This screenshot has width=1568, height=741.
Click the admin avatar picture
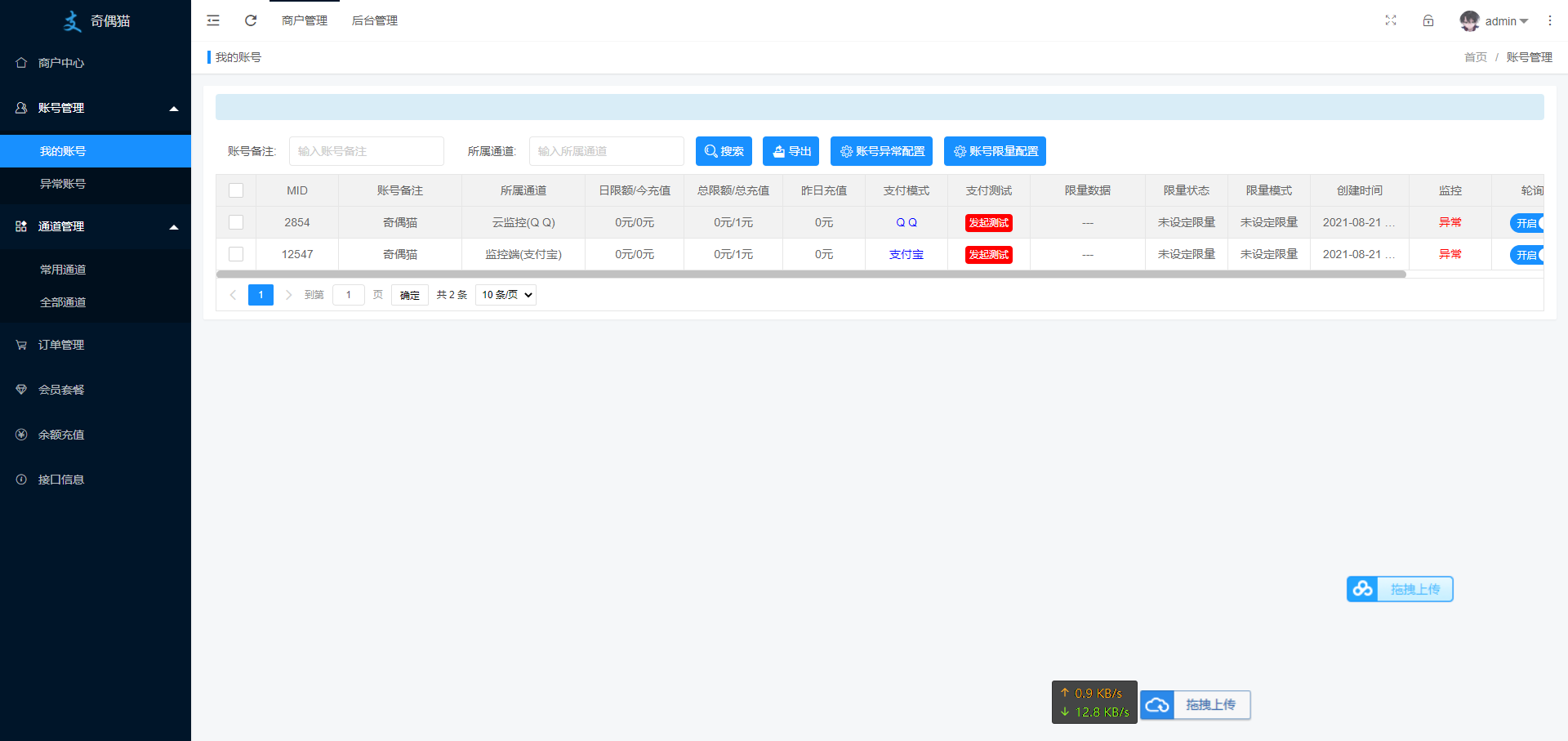(1469, 20)
